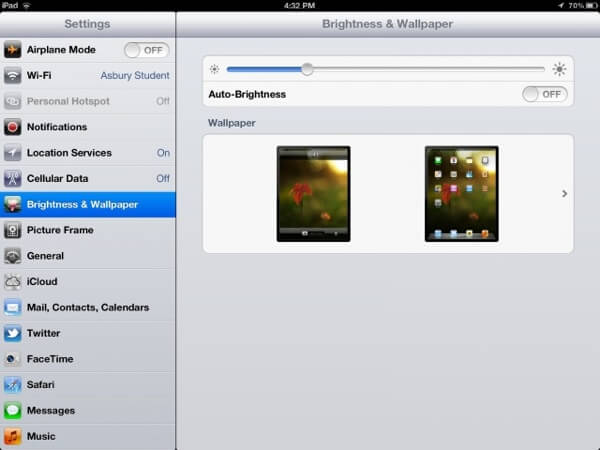Tap the General gear icon
The width and height of the screenshot is (600, 450).
point(13,256)
